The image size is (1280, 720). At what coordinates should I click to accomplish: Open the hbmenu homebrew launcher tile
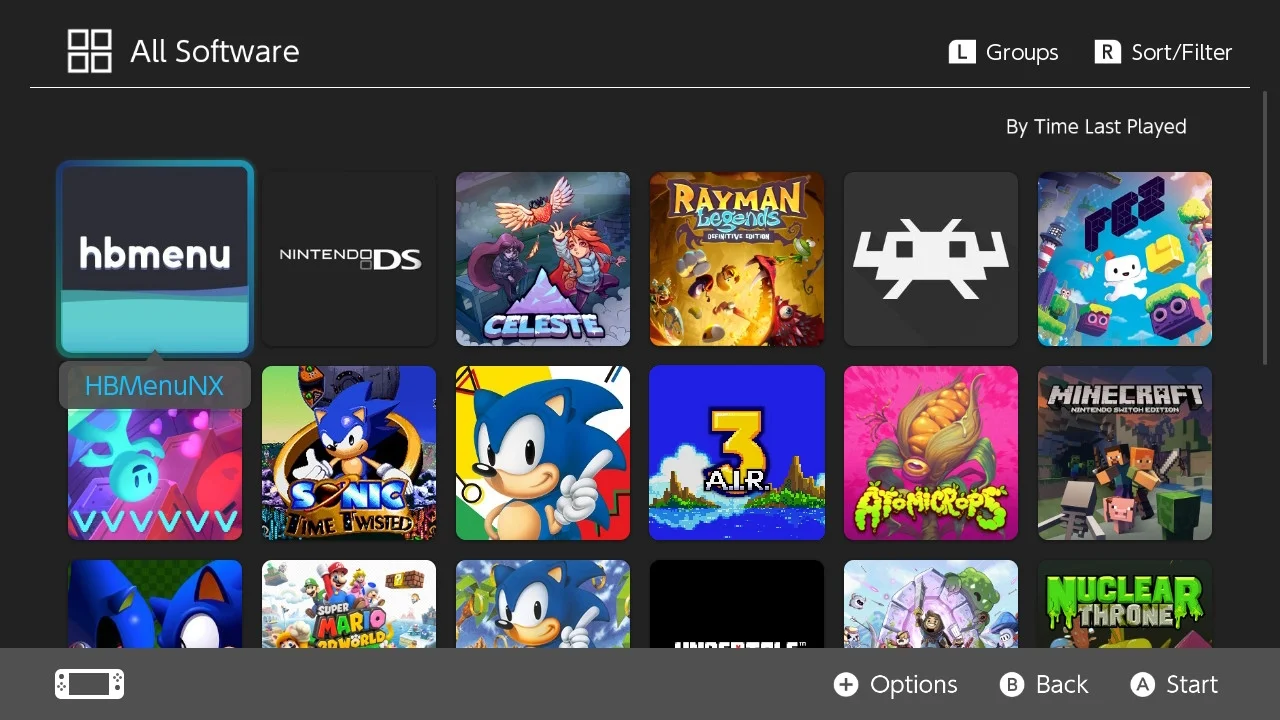click(155, 258)
